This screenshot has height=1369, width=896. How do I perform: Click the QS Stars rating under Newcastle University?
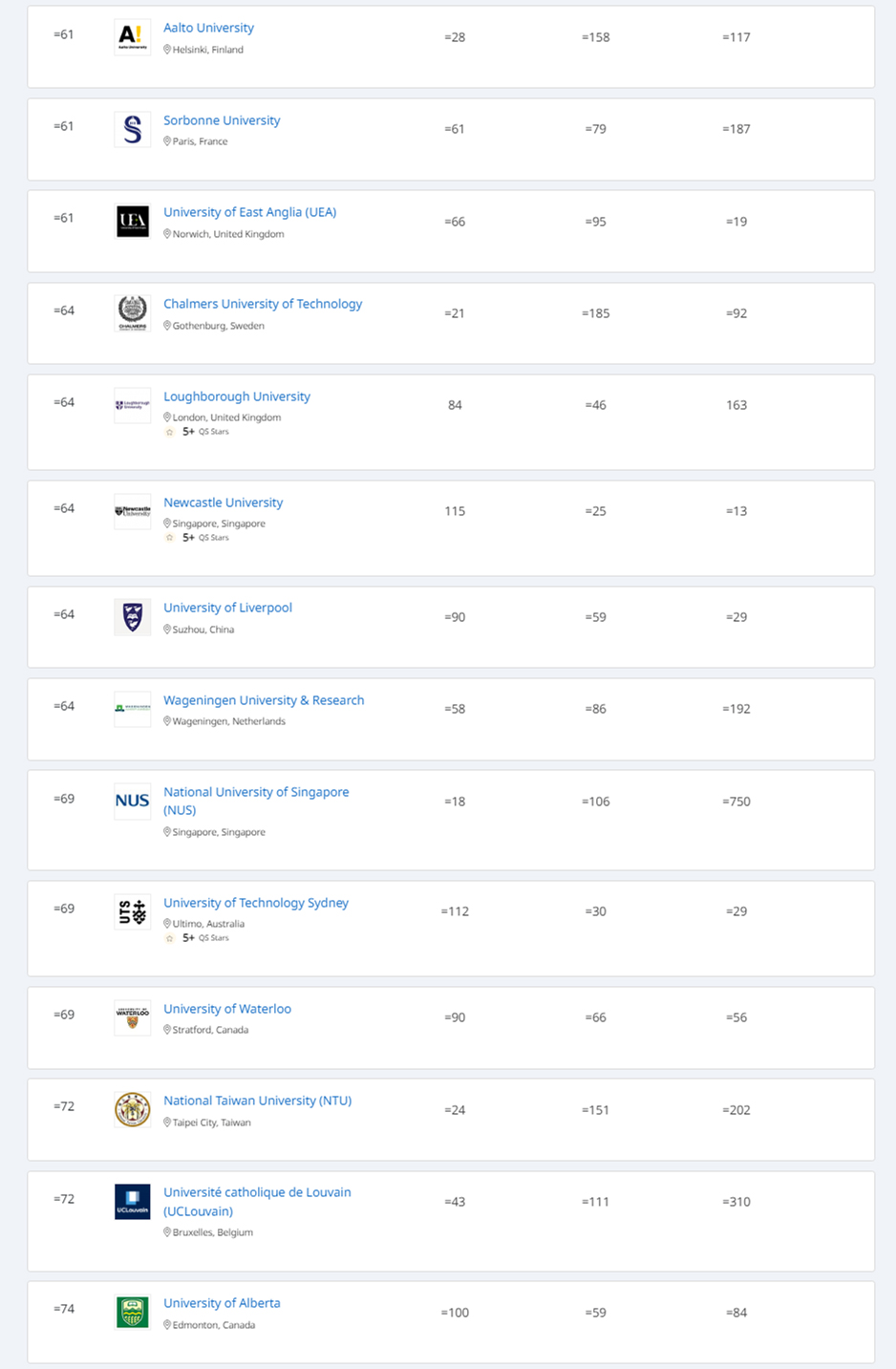[198, 538]
